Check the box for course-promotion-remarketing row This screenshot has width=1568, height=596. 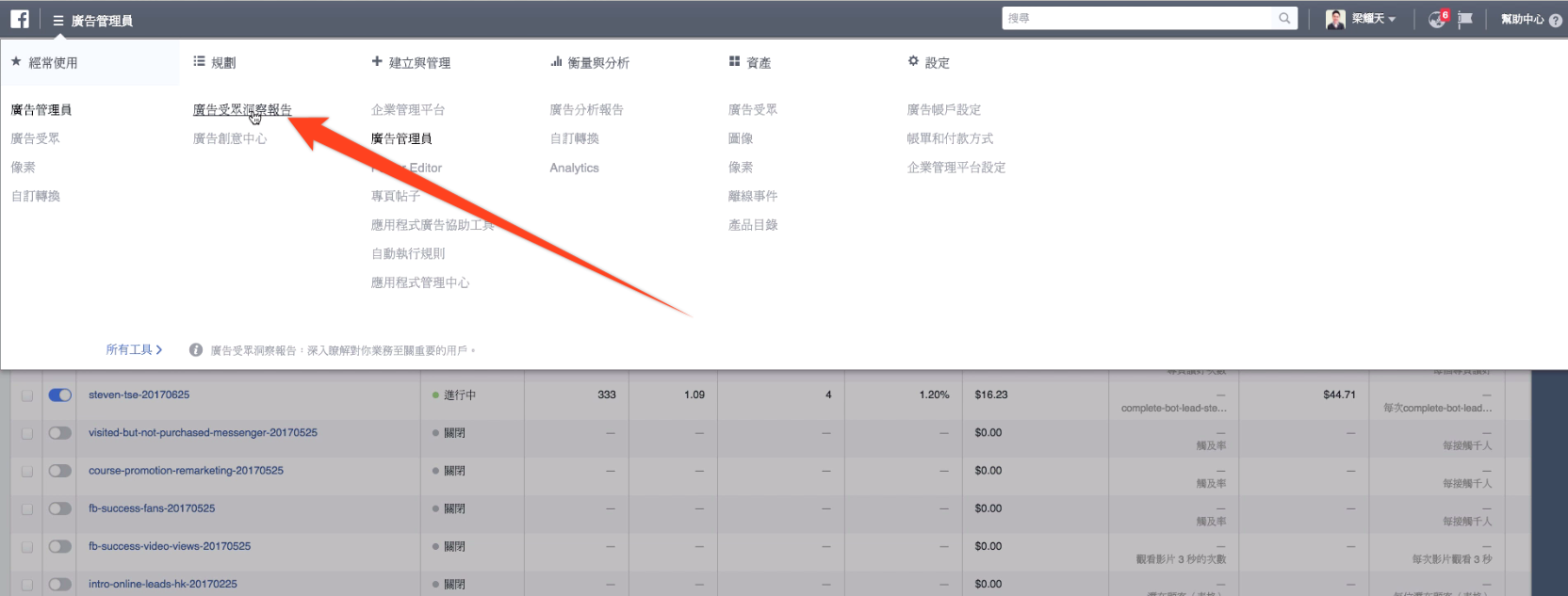pos(26,471)
